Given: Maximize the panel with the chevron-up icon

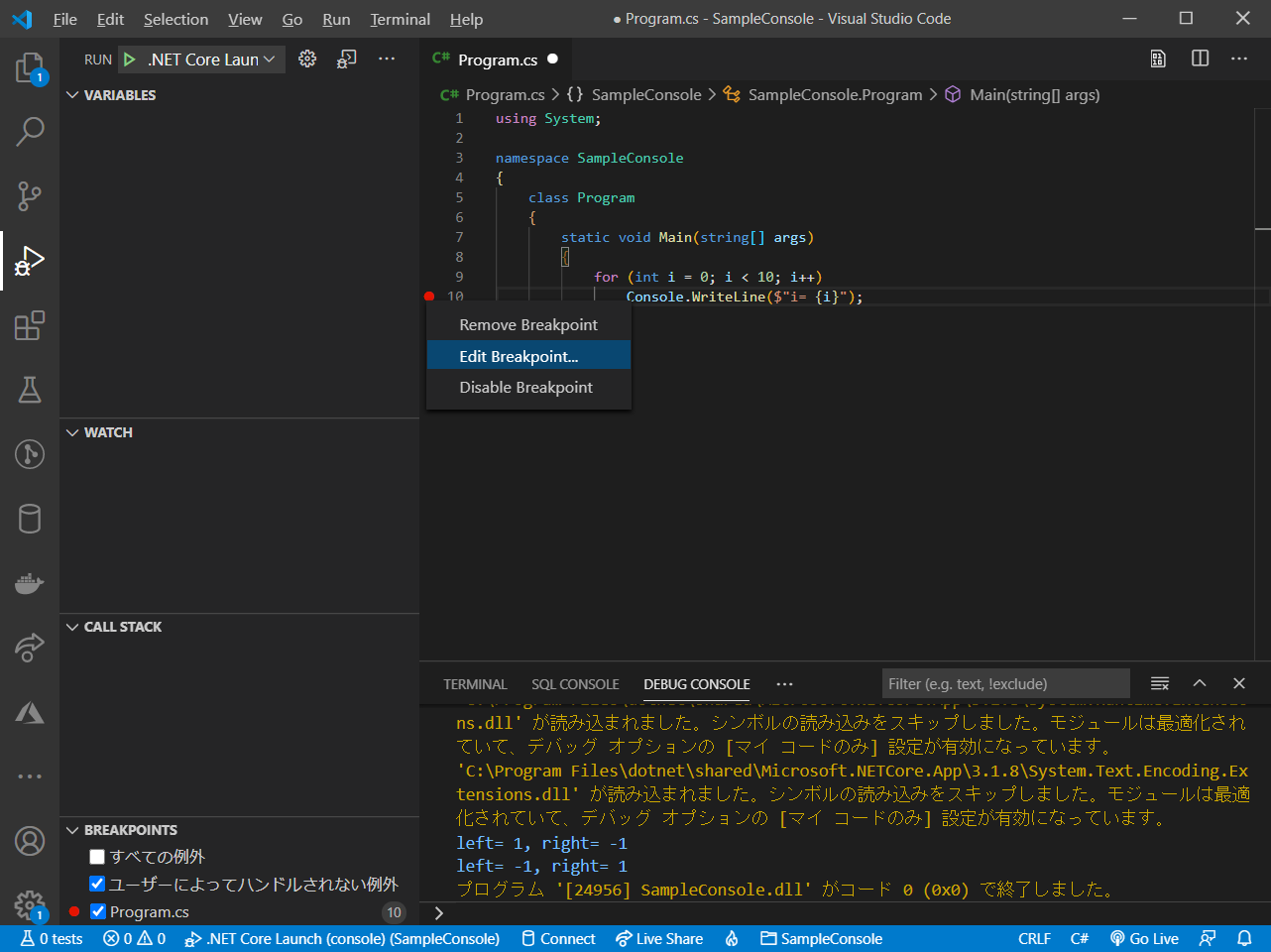Looking at the screenshot, I should [x=1200, y=683].
